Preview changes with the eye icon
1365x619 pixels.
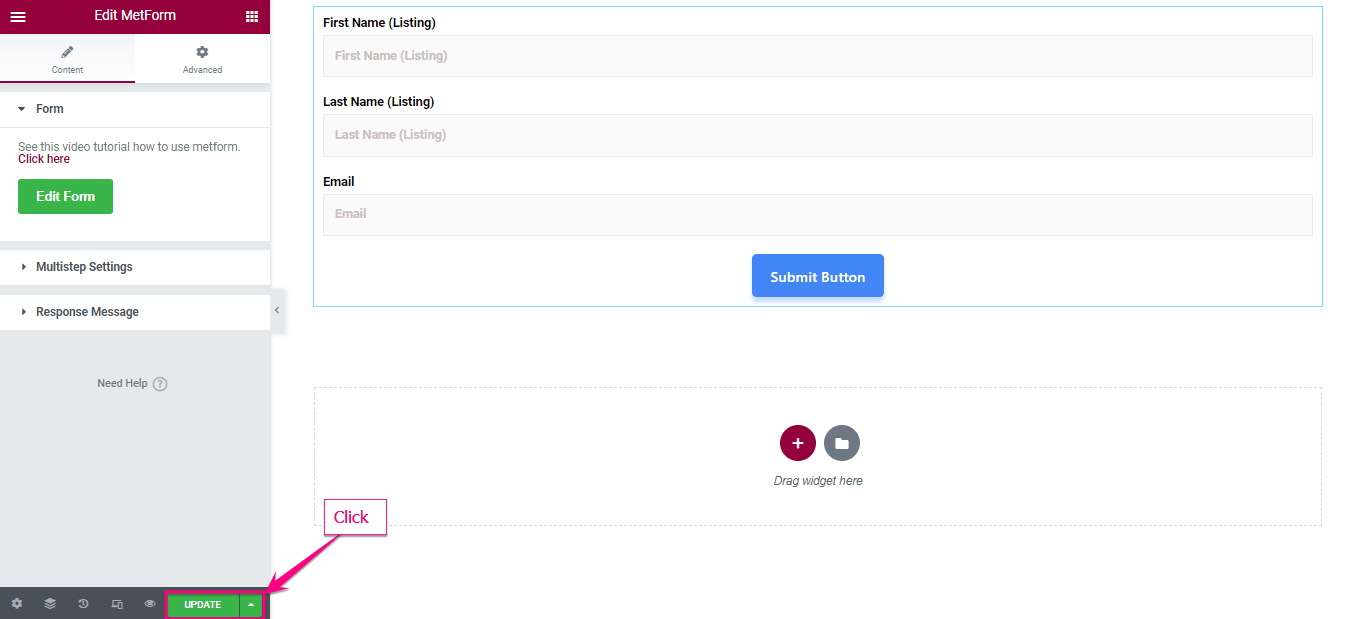[x=150, y=604]
